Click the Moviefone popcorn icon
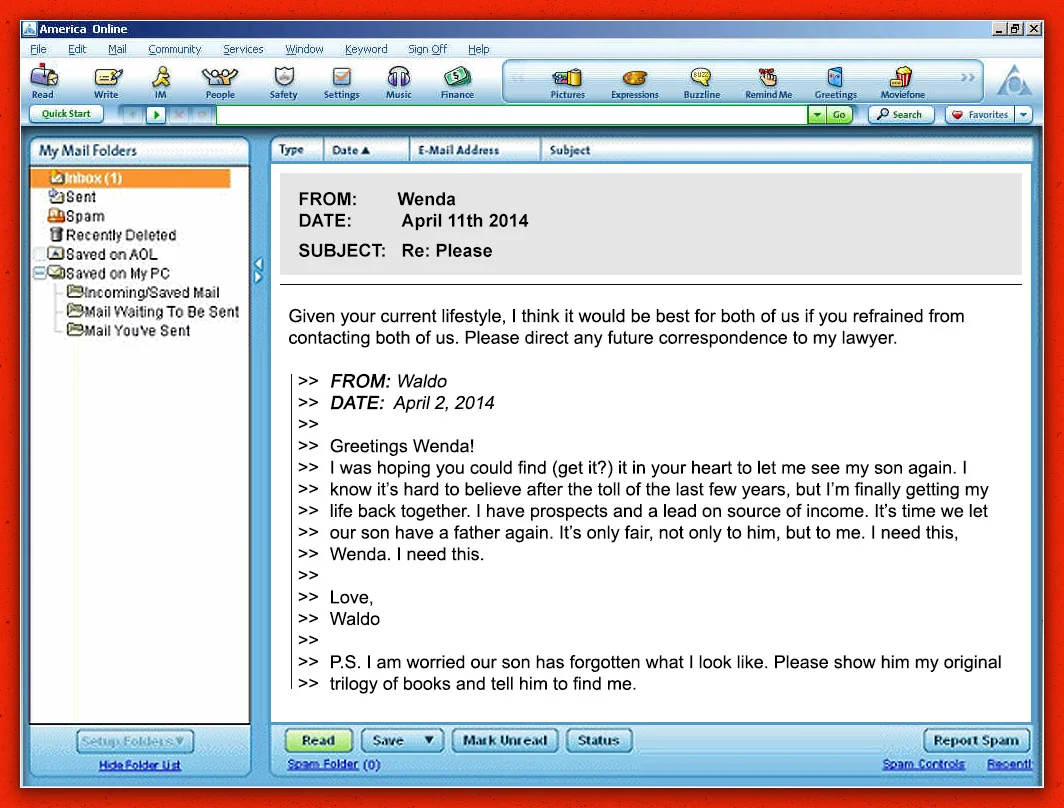 point(902,83)
